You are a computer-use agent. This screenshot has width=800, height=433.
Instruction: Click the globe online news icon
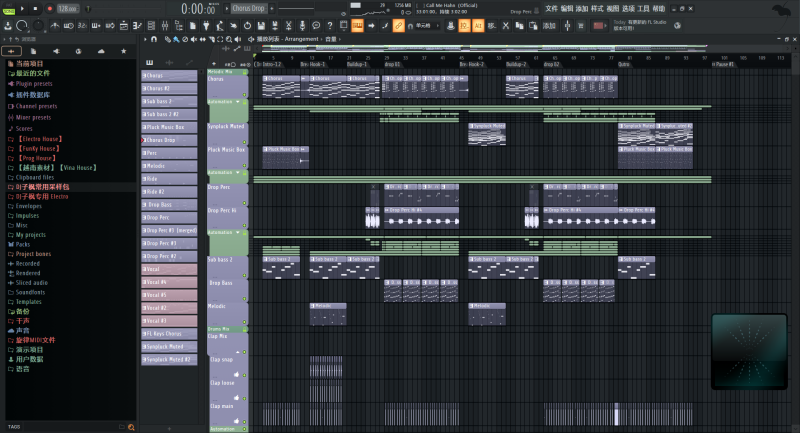pyautogui.click(x=678, y=26)
